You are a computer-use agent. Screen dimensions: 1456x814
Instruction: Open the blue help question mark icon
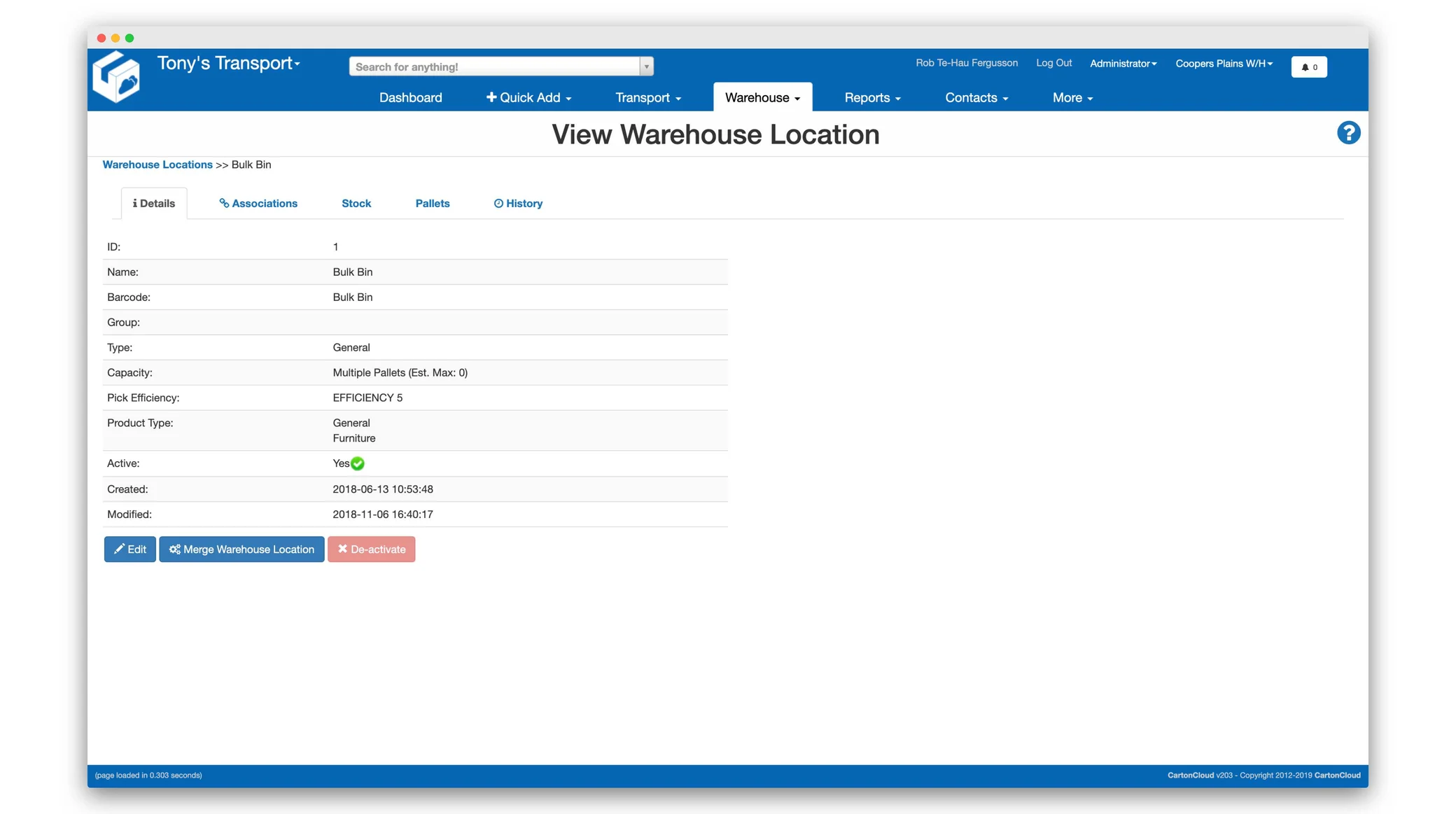coord(1348,133)
